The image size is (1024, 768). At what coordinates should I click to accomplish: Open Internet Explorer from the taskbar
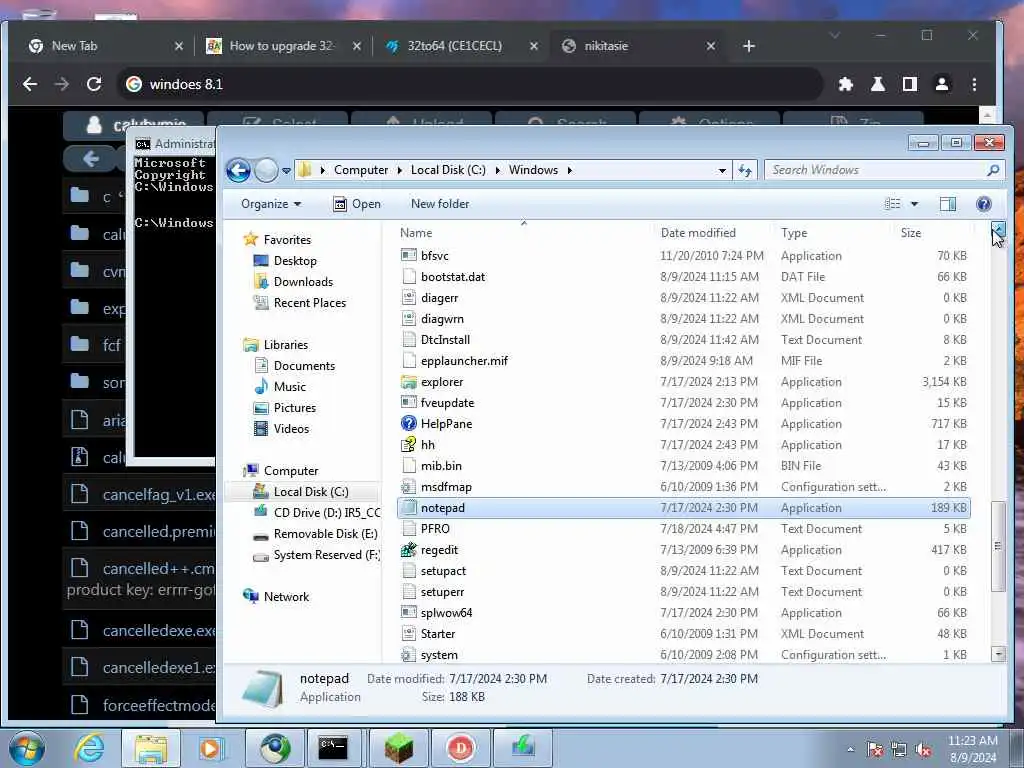(x=89, y=748)
